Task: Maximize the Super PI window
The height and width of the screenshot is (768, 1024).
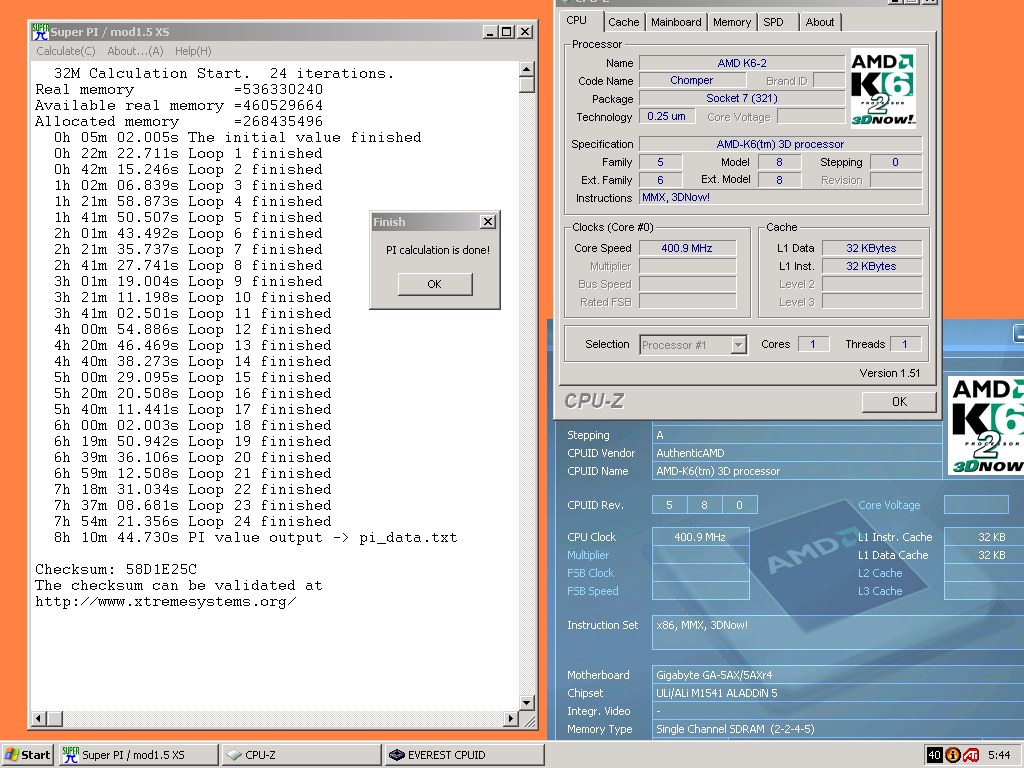Action: [x=507, y=31]
